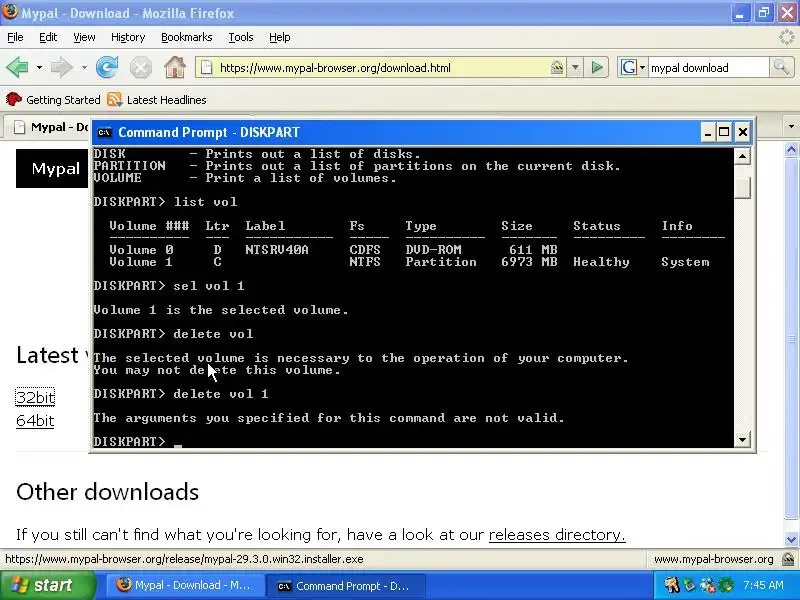
Task: Click the Command Prompt scroll down arrow
Action: [x=742, y=439]
